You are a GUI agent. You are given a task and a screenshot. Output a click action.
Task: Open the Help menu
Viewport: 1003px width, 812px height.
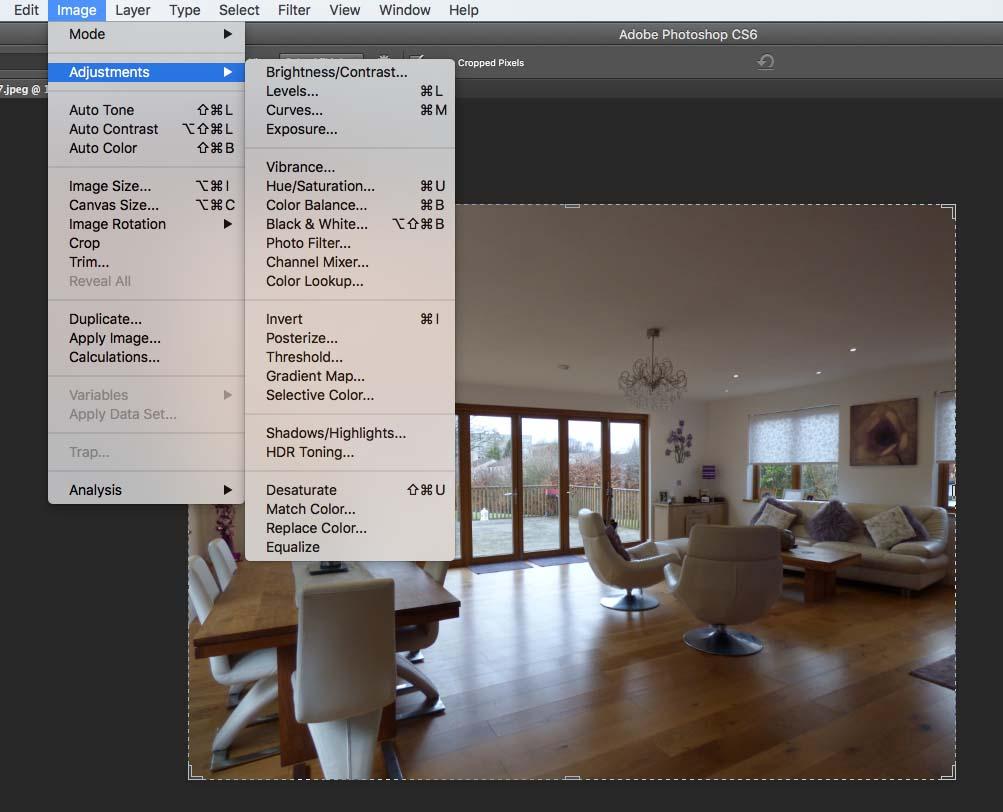pos(464,10)
